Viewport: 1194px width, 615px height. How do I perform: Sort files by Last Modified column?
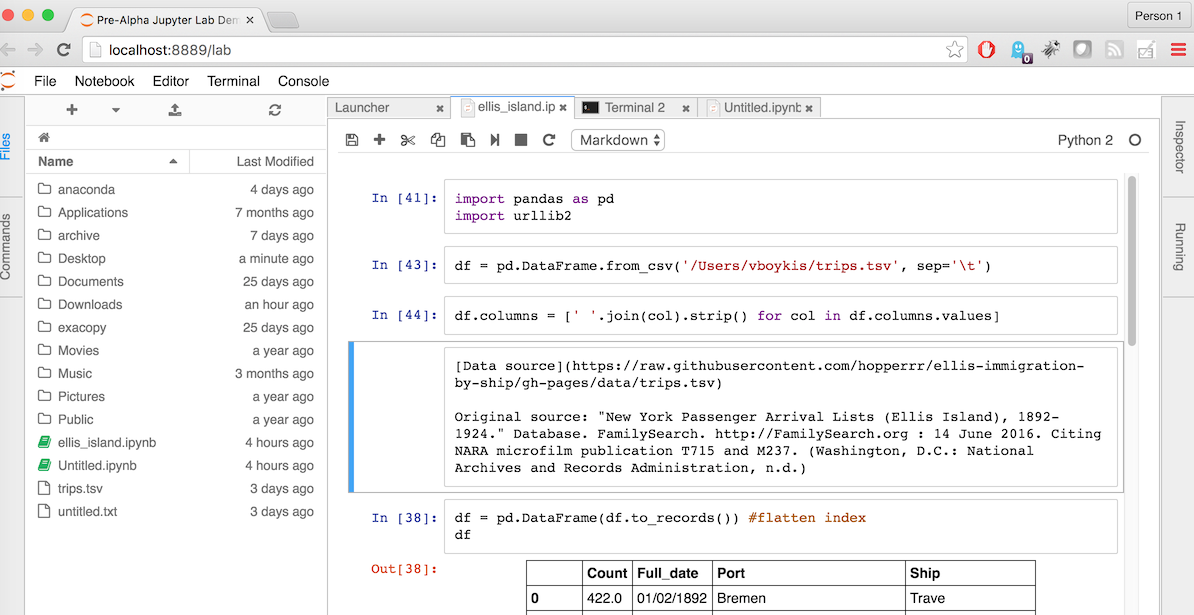pos(258,161)
